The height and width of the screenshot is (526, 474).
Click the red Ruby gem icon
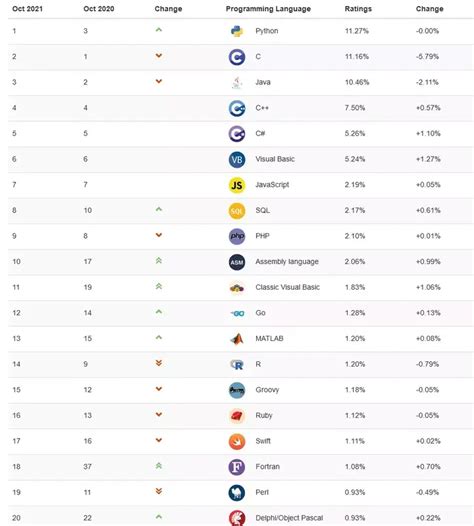(x=237, y=416)
